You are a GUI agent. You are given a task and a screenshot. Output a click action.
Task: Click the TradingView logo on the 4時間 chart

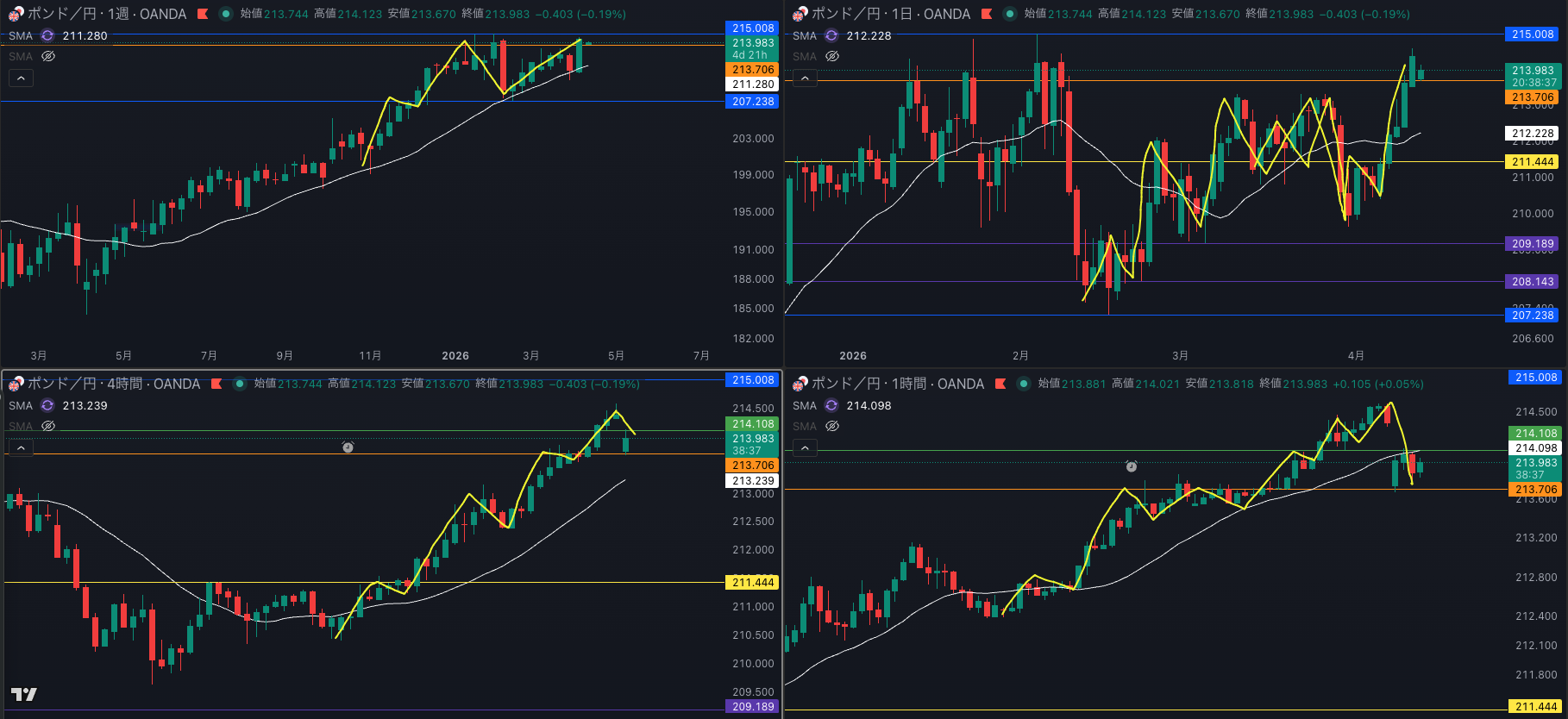[x=24, y=695]
